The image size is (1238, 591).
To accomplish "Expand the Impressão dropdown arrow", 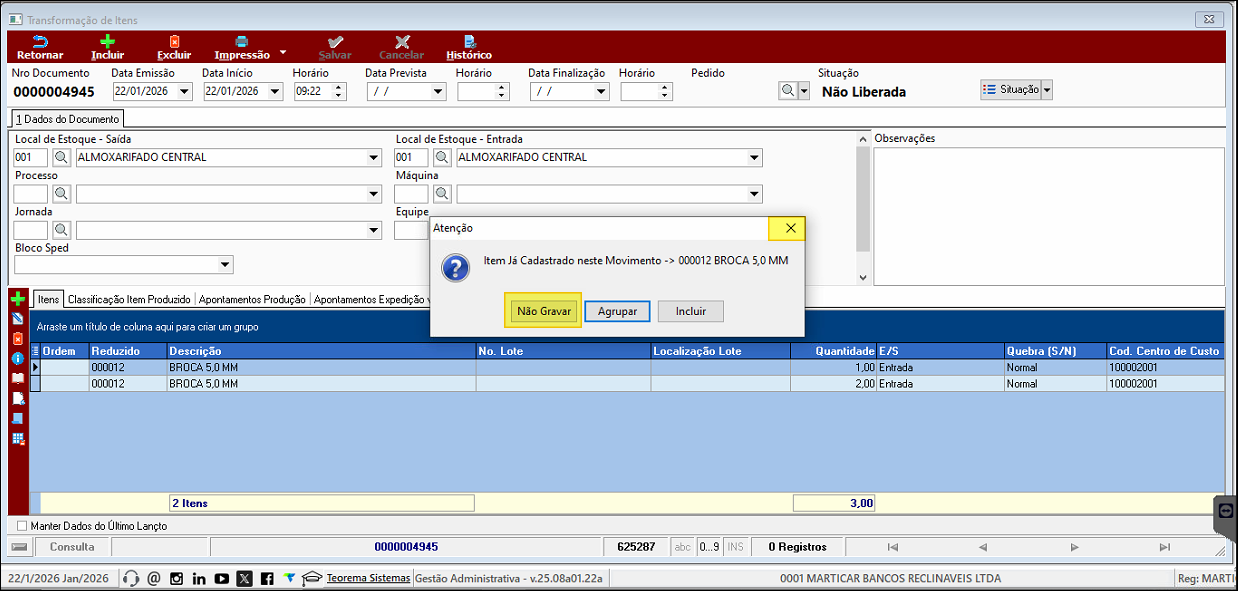I will [x=283, y=53].
